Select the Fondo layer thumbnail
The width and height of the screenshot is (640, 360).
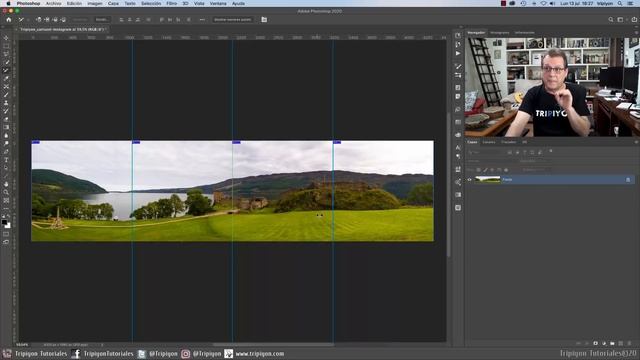point(488,180)
